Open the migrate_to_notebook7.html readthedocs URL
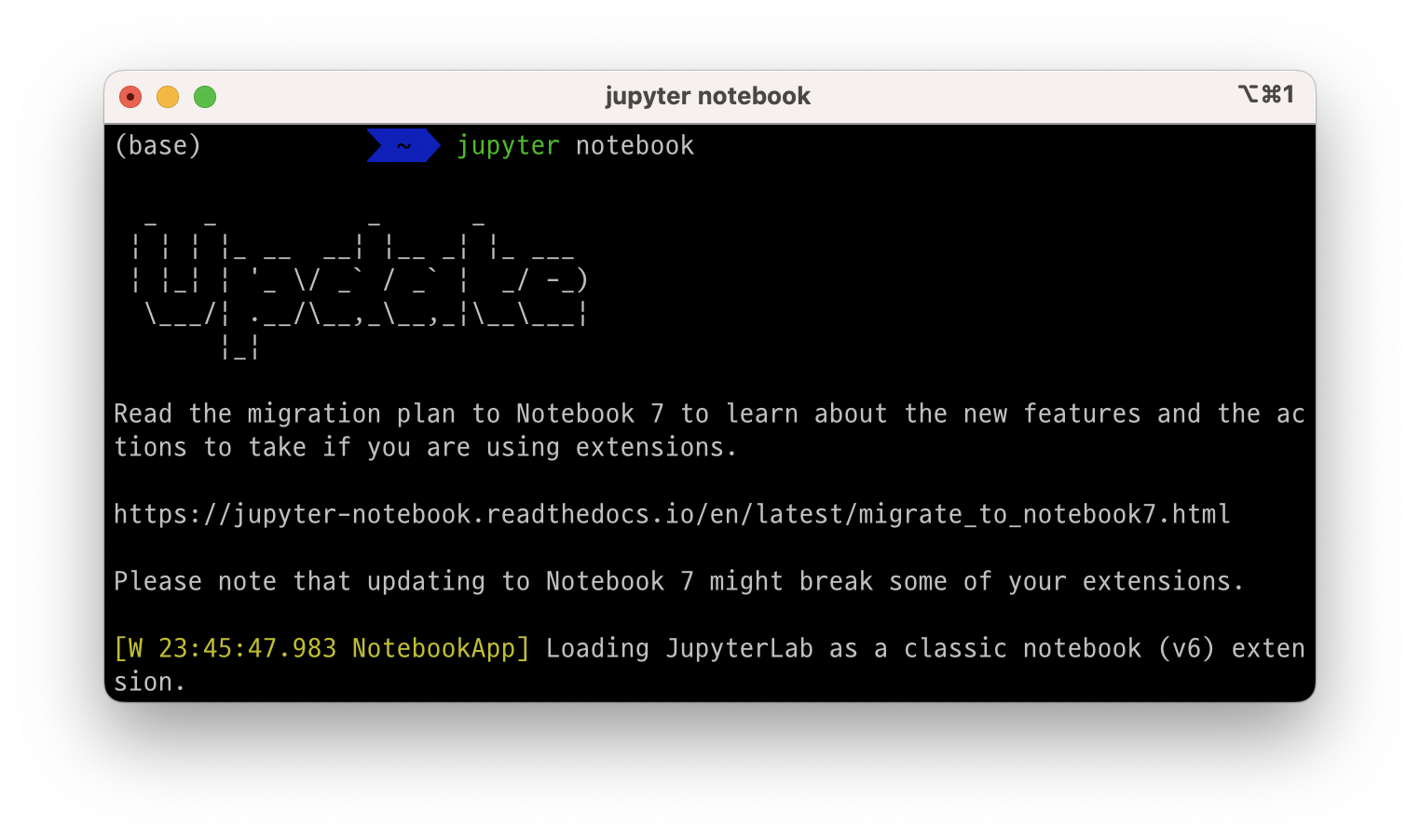Screen dimensions: 1420x840 pos(672,514)
